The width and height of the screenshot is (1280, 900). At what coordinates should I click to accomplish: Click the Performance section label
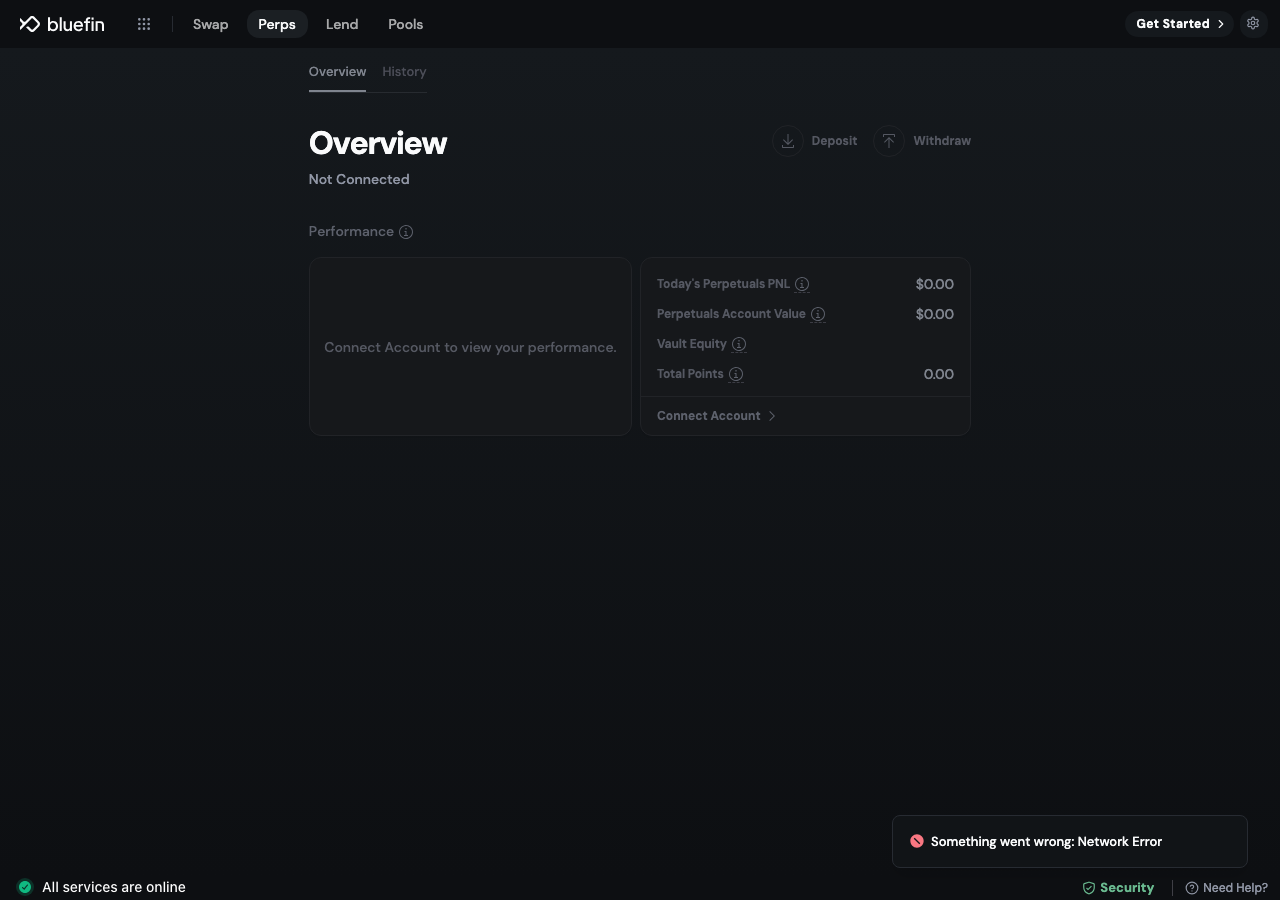(351, 232)
